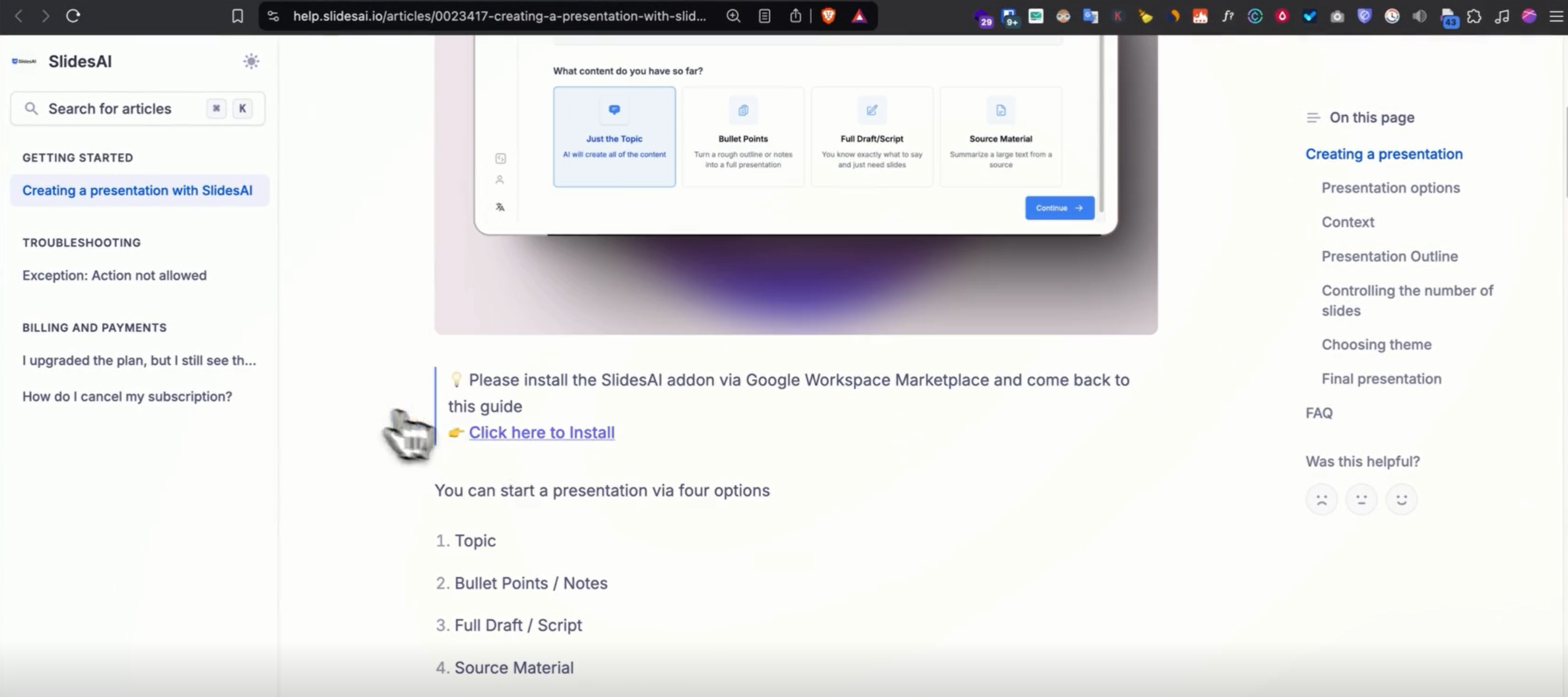Jump to Choosing theme section
Viewport: 1568px width, 697px height.
(1376, 345)
